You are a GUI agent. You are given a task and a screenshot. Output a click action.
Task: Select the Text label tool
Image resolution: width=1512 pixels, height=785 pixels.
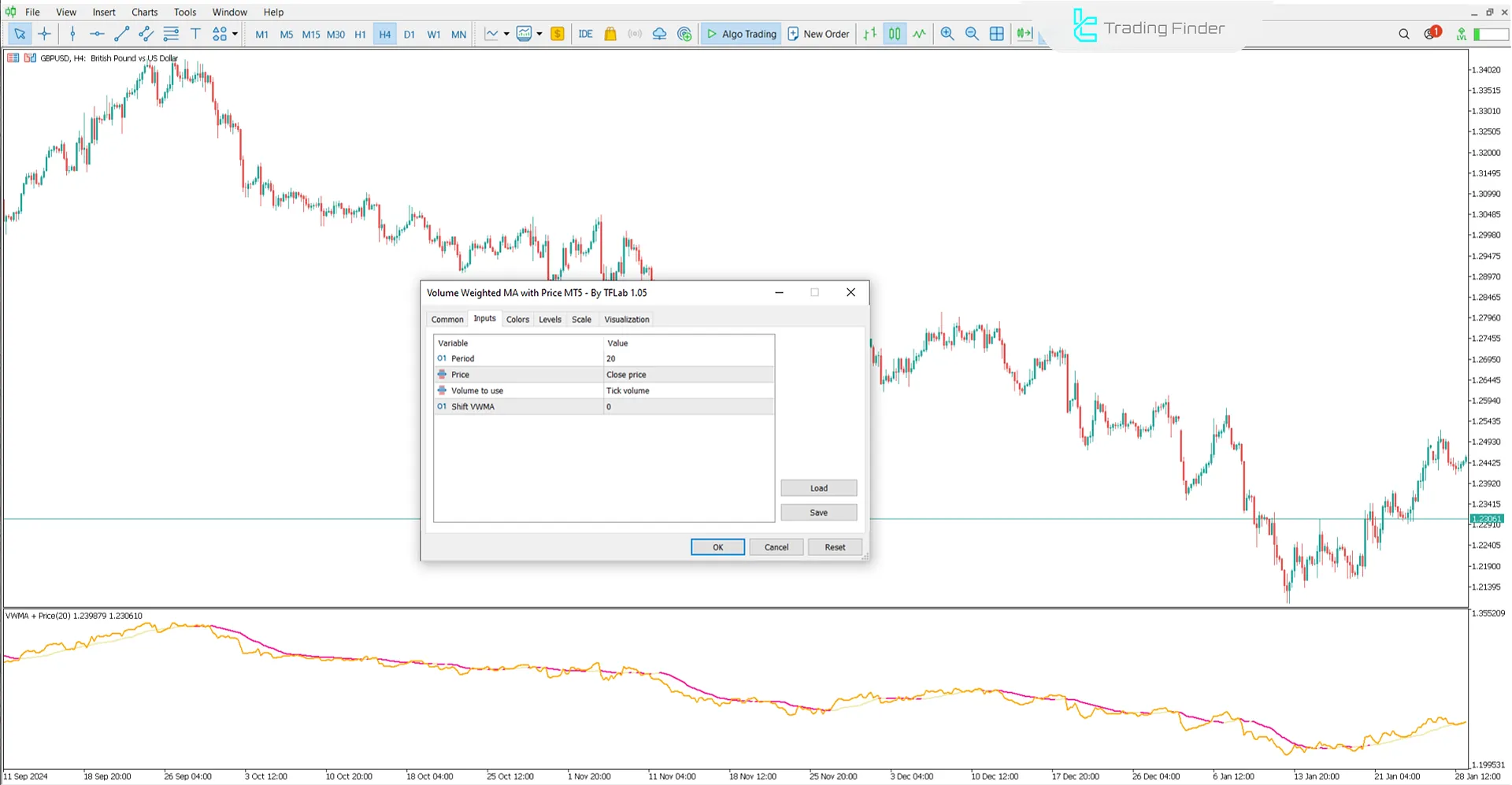click(x=195, y=34)
